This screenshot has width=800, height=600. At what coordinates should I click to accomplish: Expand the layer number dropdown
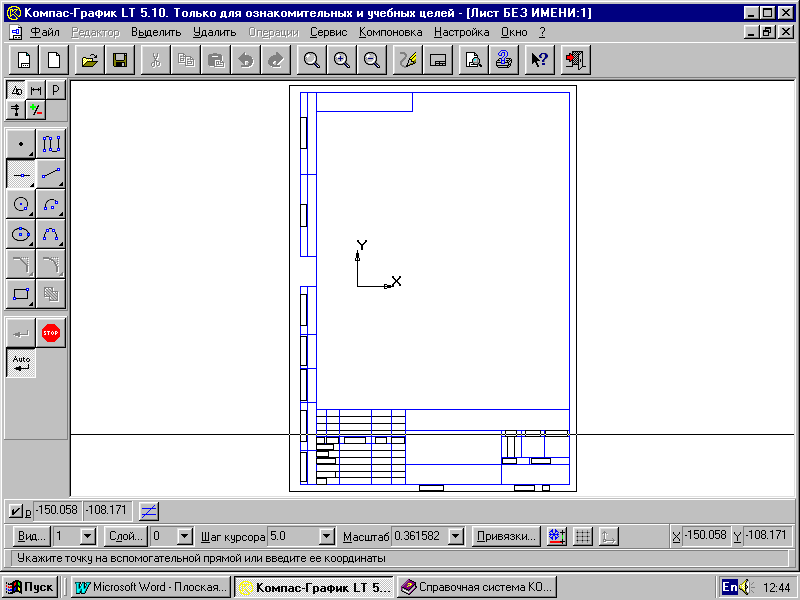tap(185, 536)
